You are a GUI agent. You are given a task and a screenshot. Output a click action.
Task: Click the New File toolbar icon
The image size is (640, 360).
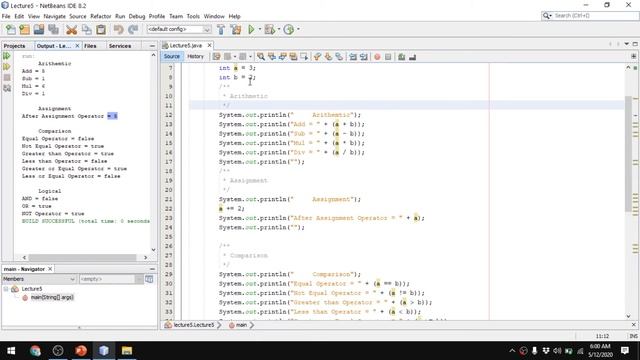pos(11,29)
